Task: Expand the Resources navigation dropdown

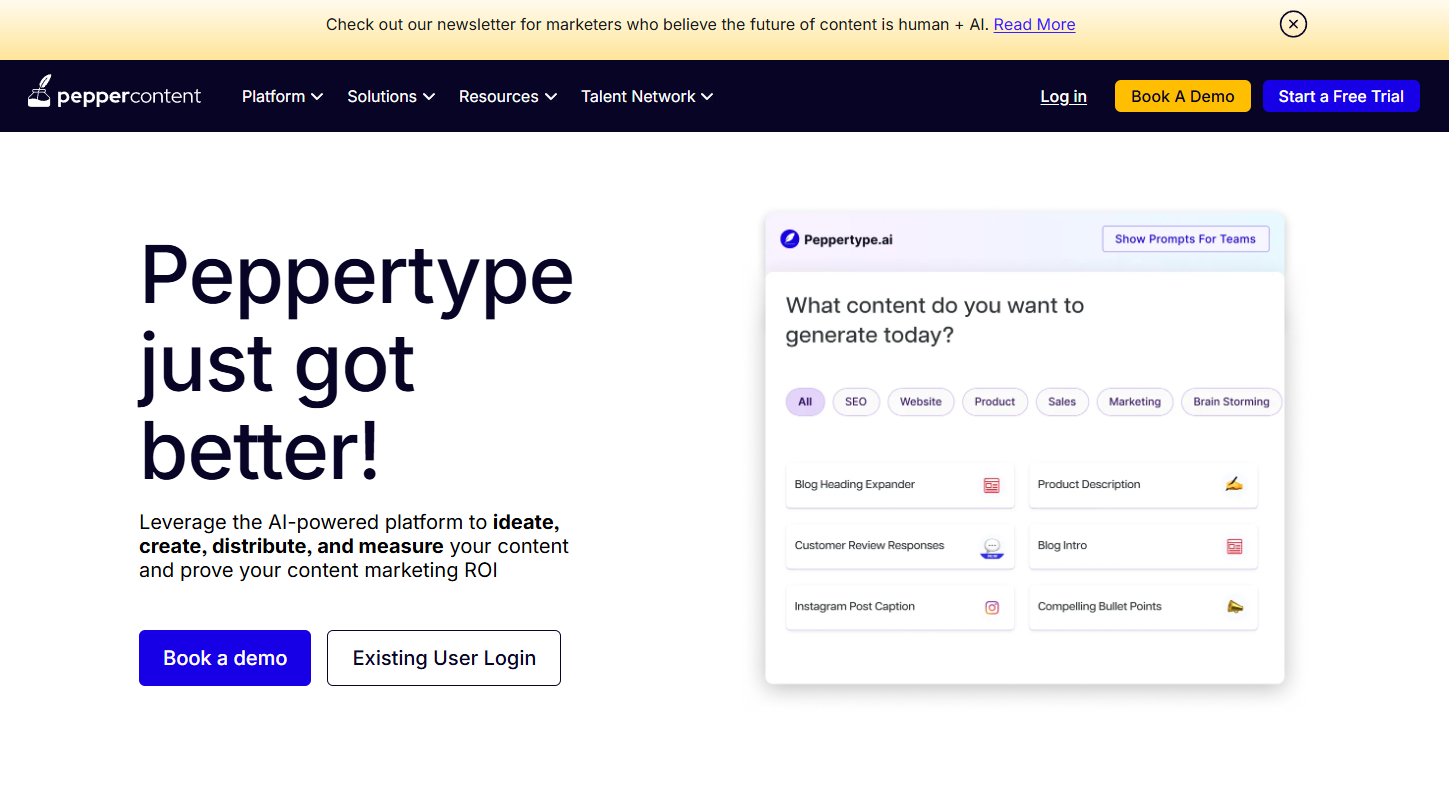Action: (x=507, y=96)
